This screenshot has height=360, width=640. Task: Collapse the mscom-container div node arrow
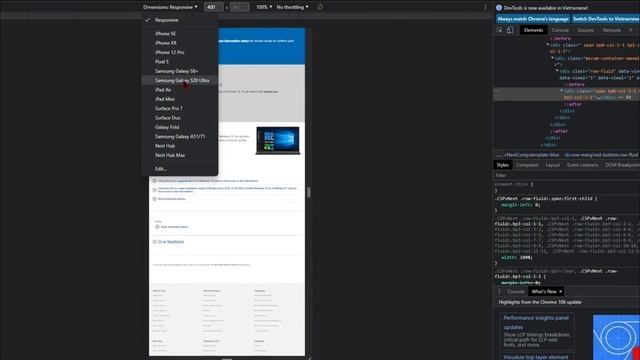coord(552,58)
